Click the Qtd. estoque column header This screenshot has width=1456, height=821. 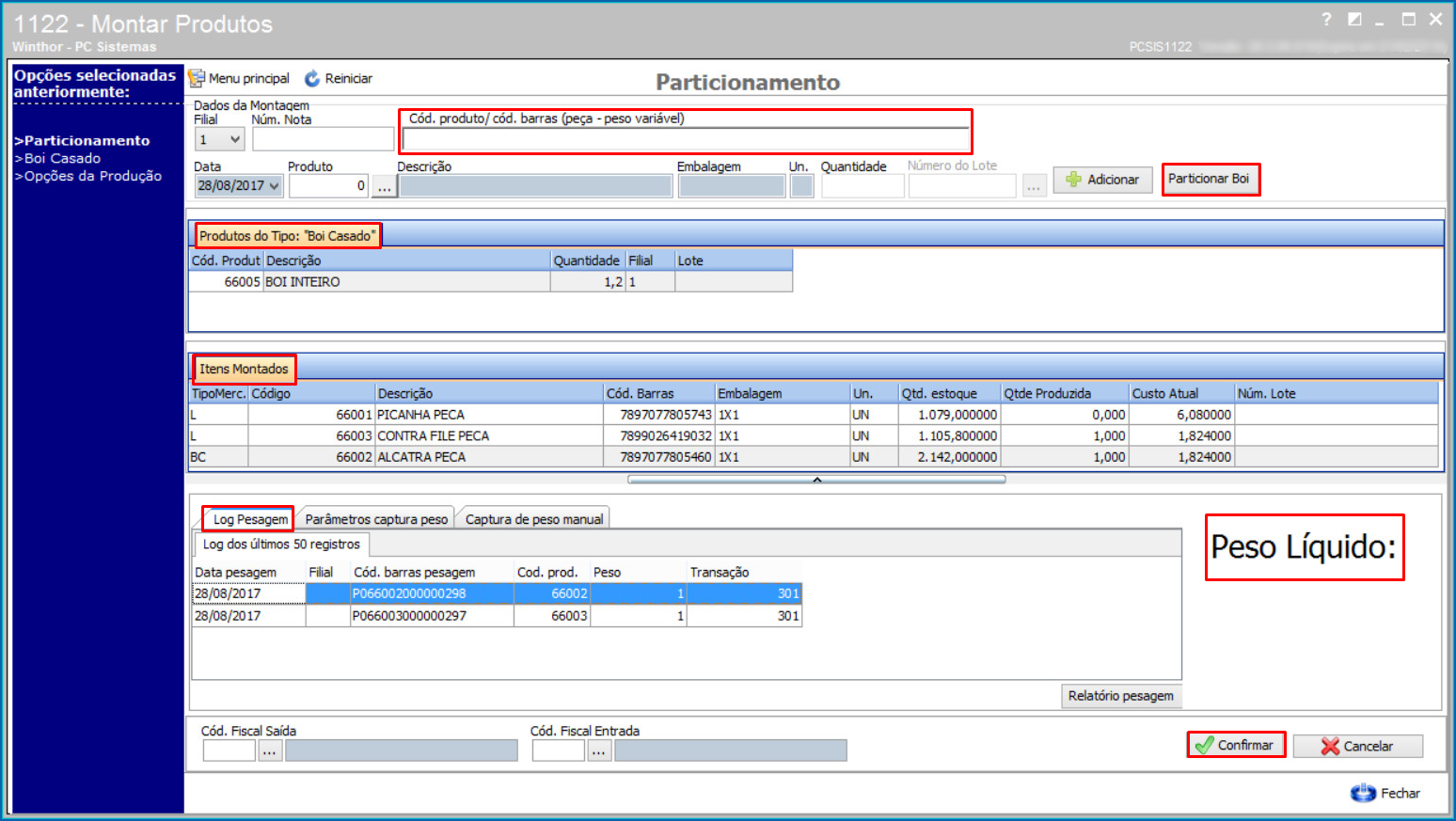[949, 393]
